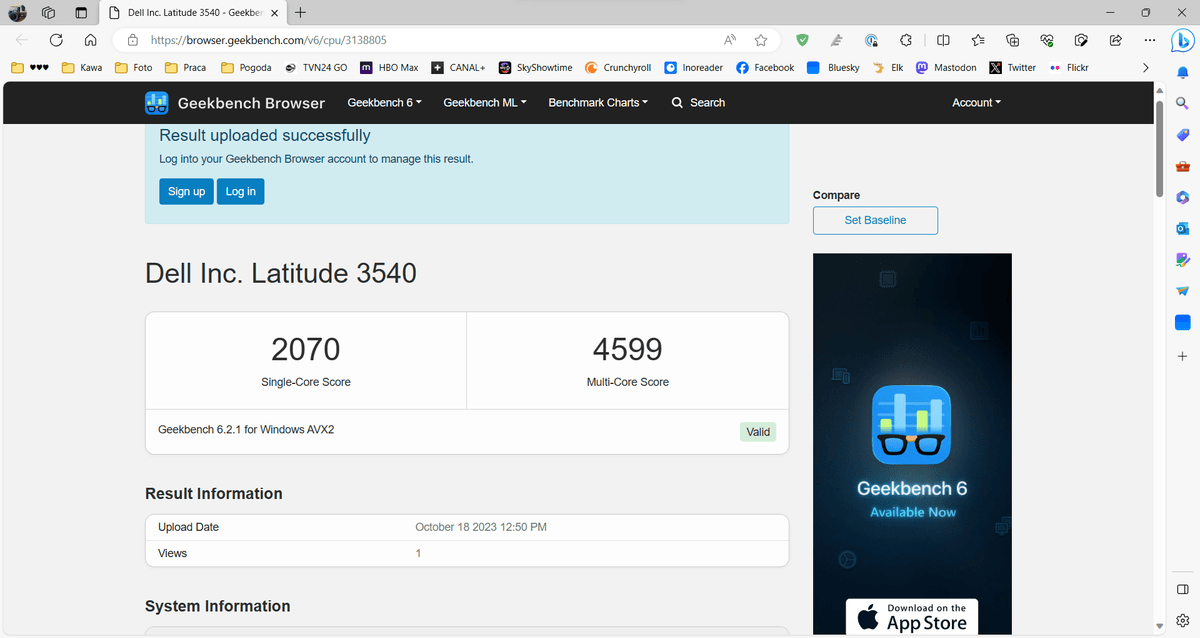Open Outlook icon in Edge sidebar
Viewport: 1200px width, 638px height.
tap(1182, 229)
